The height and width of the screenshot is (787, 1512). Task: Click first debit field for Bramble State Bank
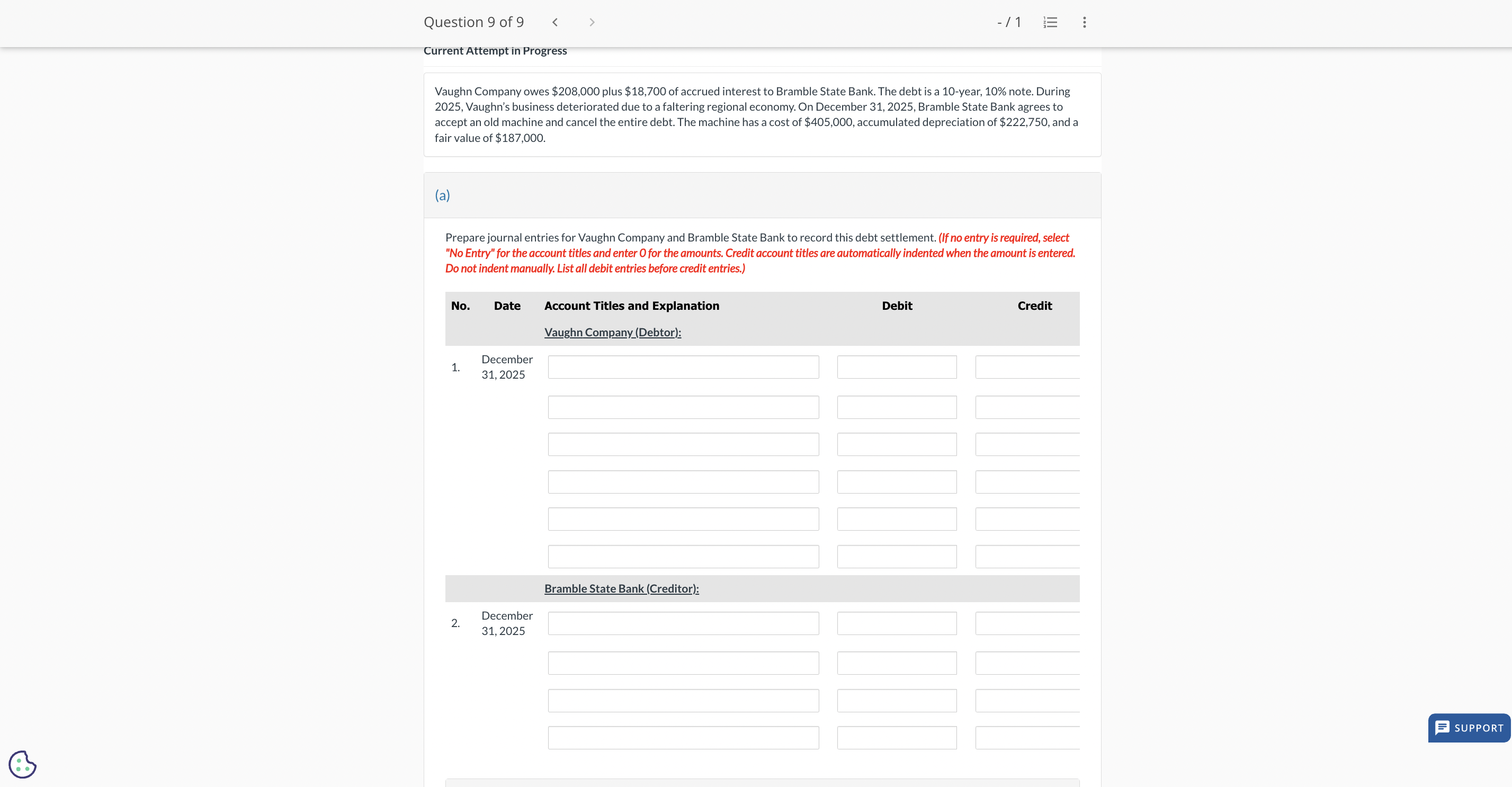896,623
